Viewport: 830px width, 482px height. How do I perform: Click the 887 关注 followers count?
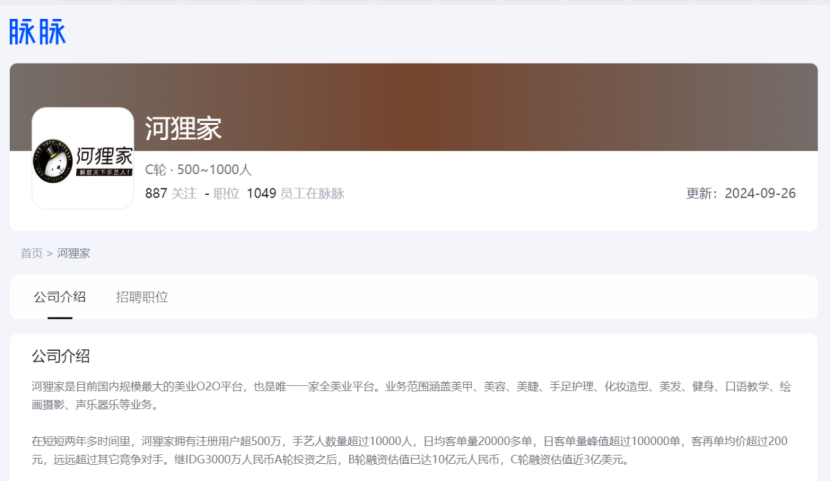point(171,193)
